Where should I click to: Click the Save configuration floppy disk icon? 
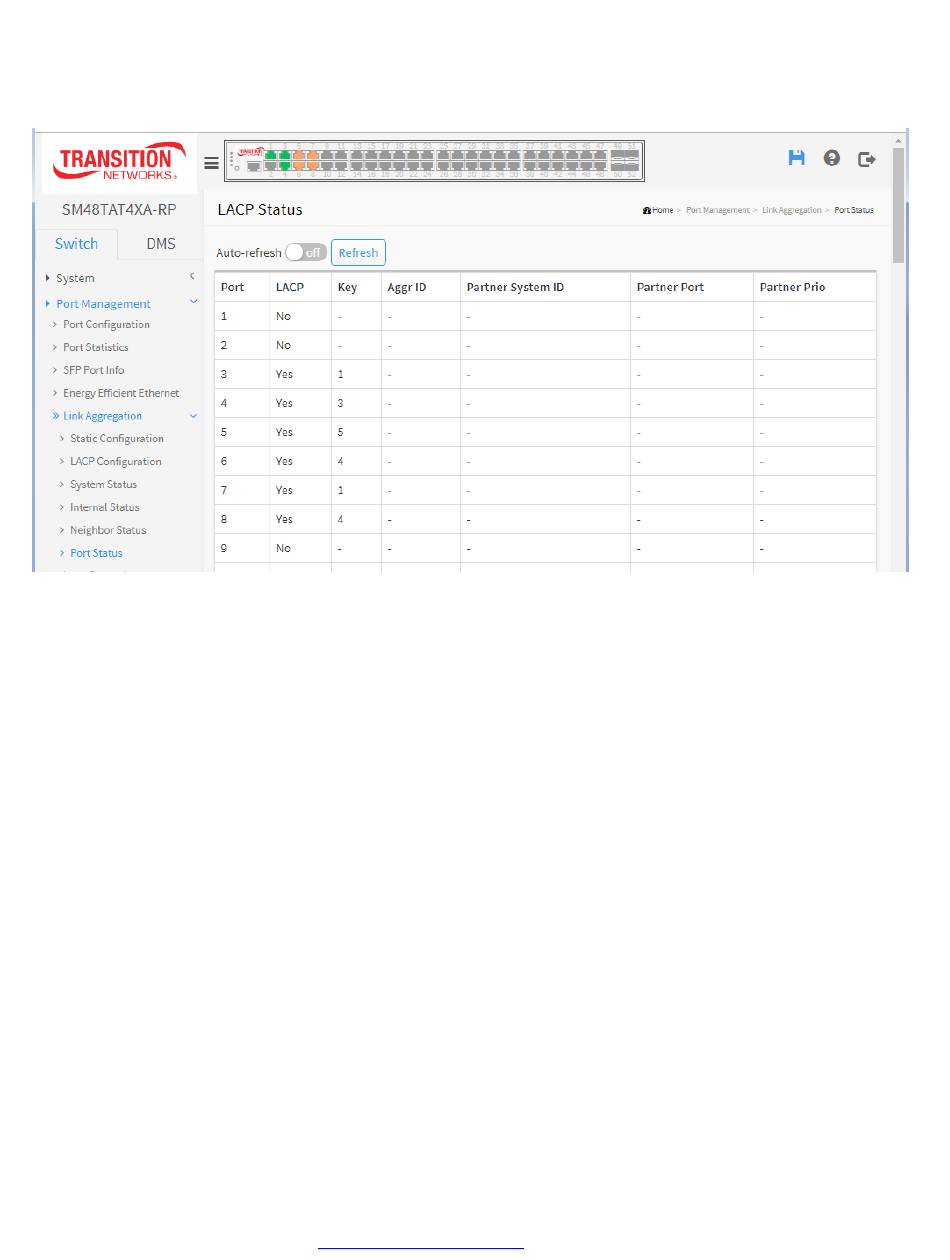tap(796, 158)
